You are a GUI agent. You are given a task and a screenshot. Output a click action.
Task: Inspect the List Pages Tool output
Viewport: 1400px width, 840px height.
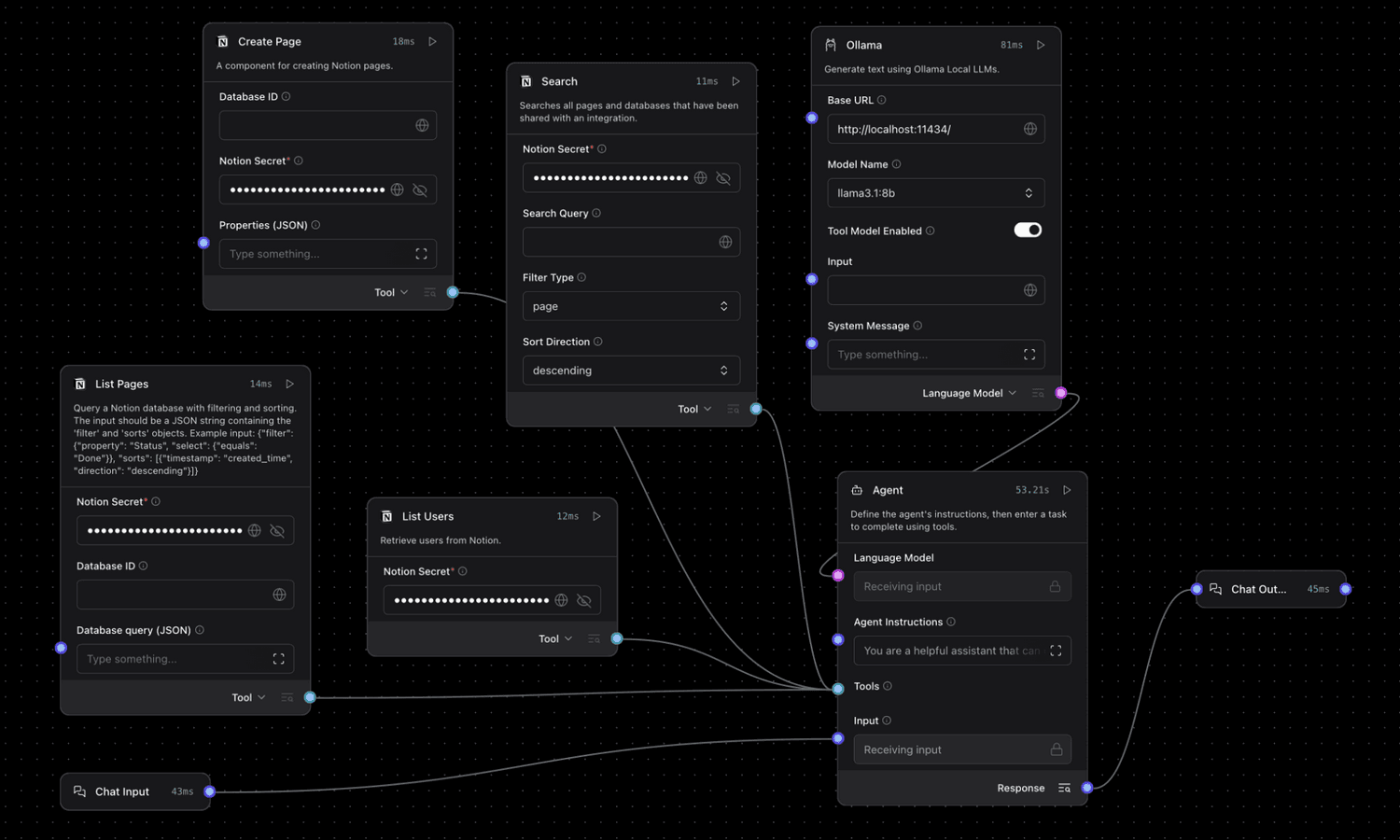pos(287,697)
